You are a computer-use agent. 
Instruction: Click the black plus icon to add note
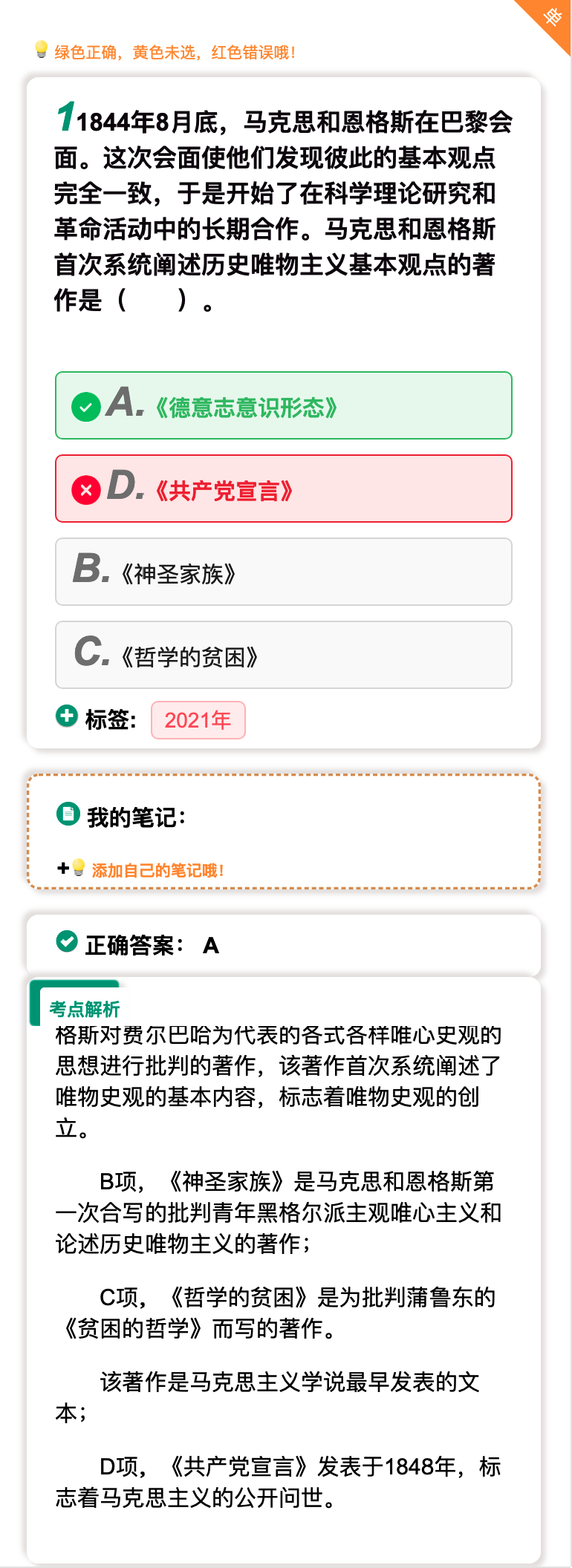[63, 868]
